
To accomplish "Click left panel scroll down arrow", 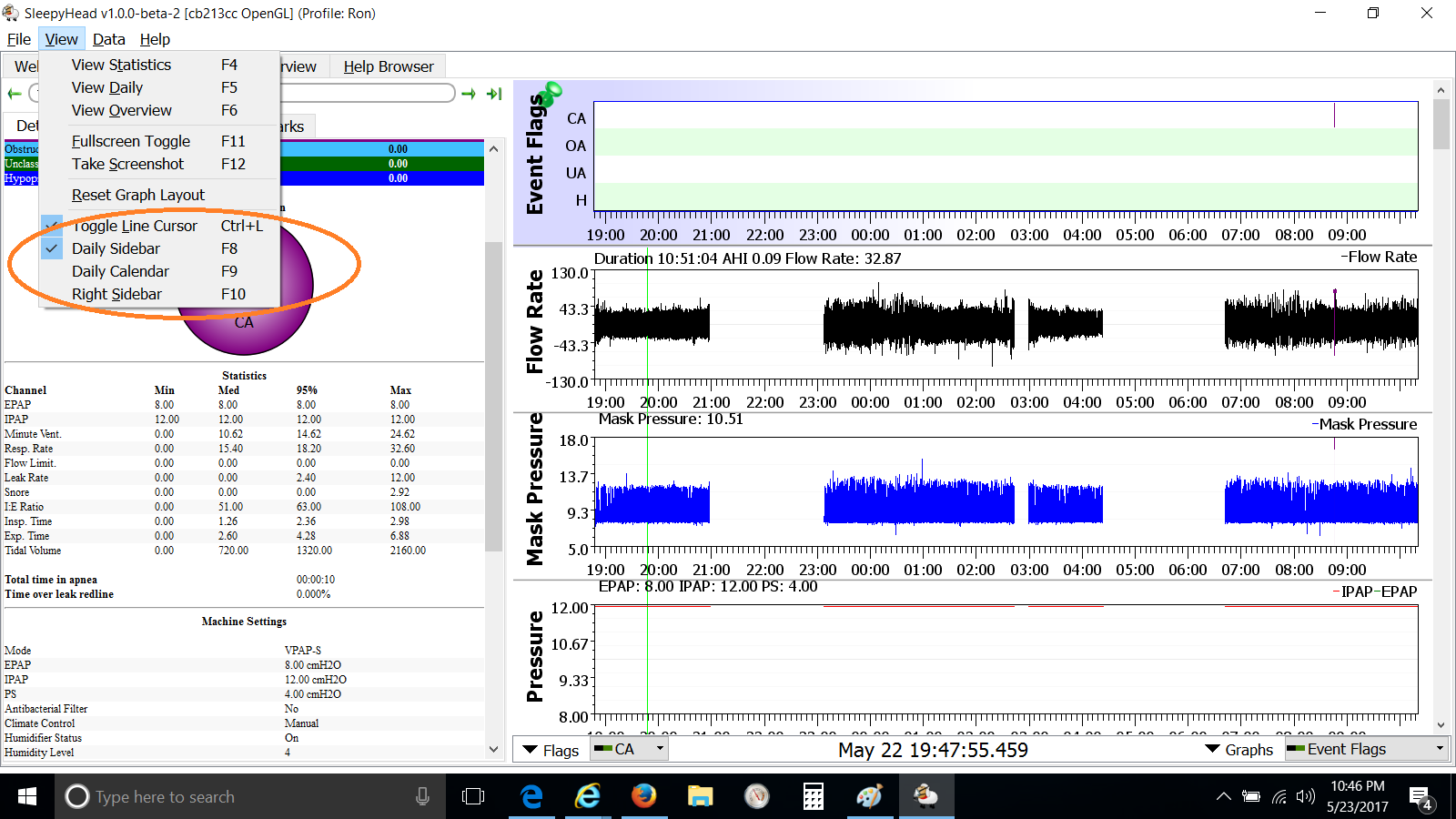I will click(493, 750).
